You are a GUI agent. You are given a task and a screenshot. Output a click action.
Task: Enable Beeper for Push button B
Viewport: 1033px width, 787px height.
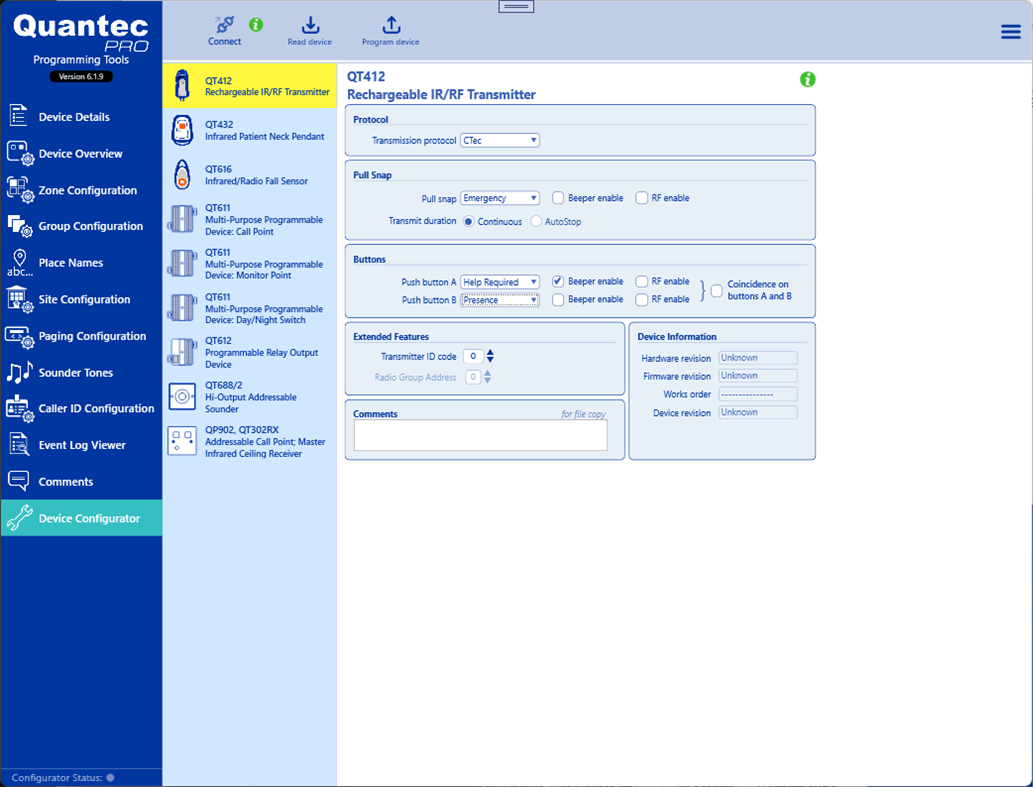coord(558,300)
